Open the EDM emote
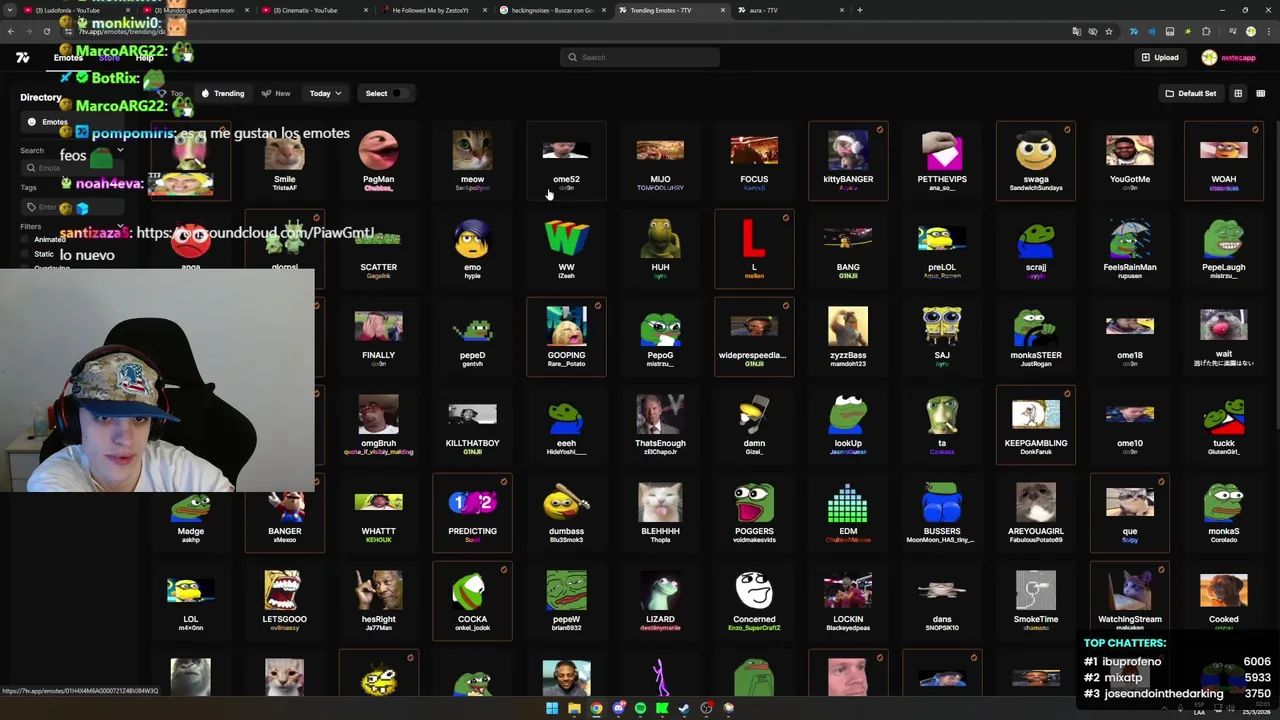1280x720 pixels. (x=848, y=513)
